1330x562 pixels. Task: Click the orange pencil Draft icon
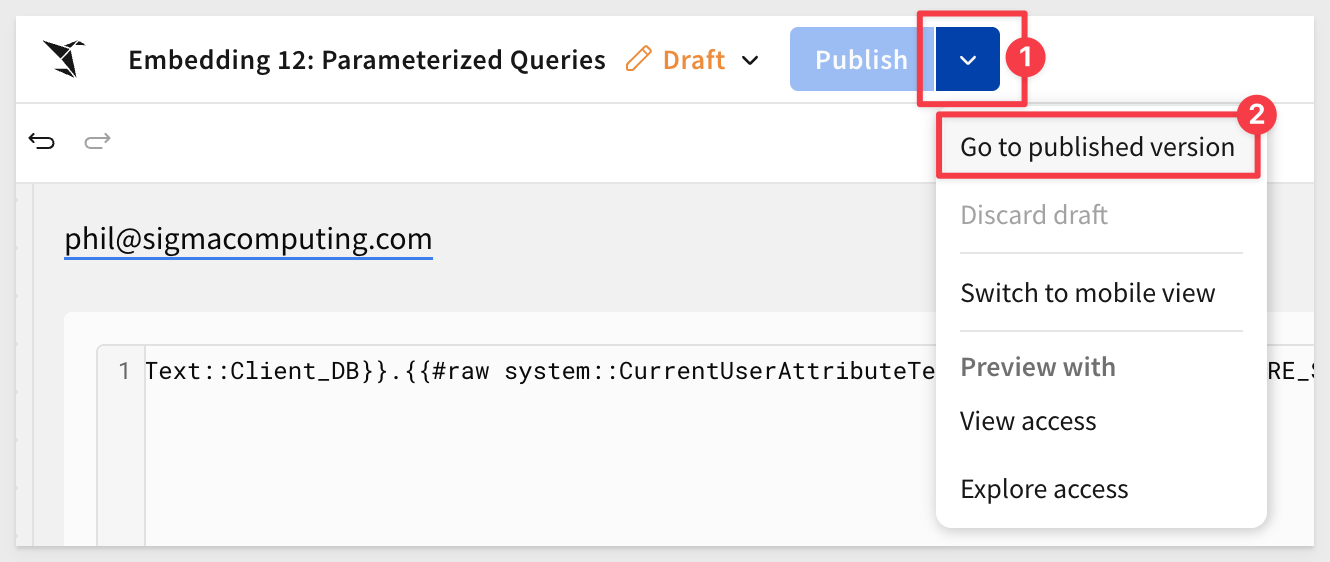pos(637,60)
